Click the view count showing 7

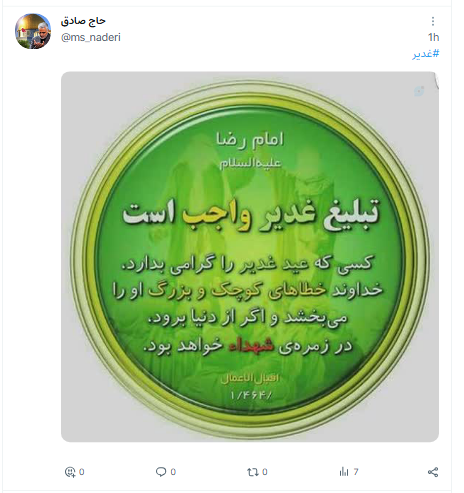pyautogui.click(x=356, y=472)
